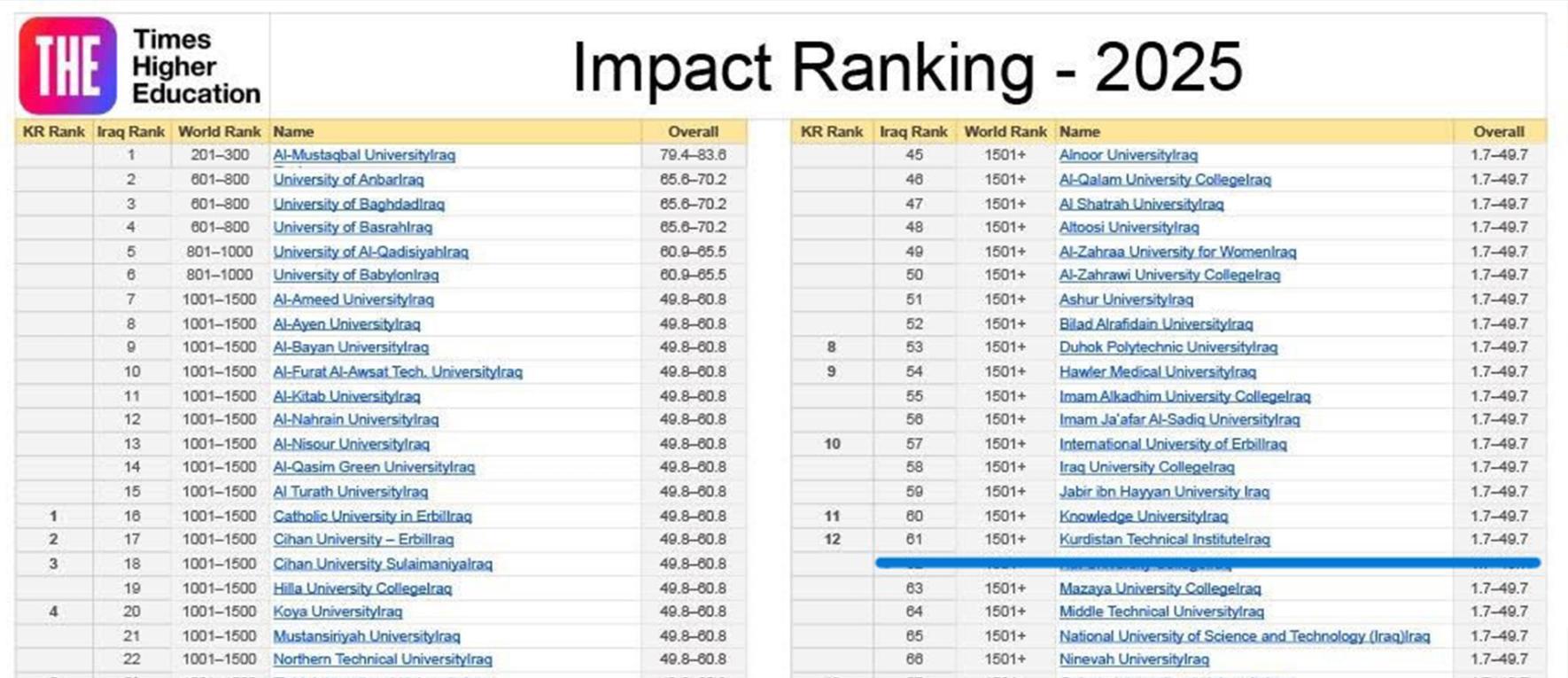Select the University of Babylon link
Viewport: 1568px width, 678px height.
click(x=355, y=276)
